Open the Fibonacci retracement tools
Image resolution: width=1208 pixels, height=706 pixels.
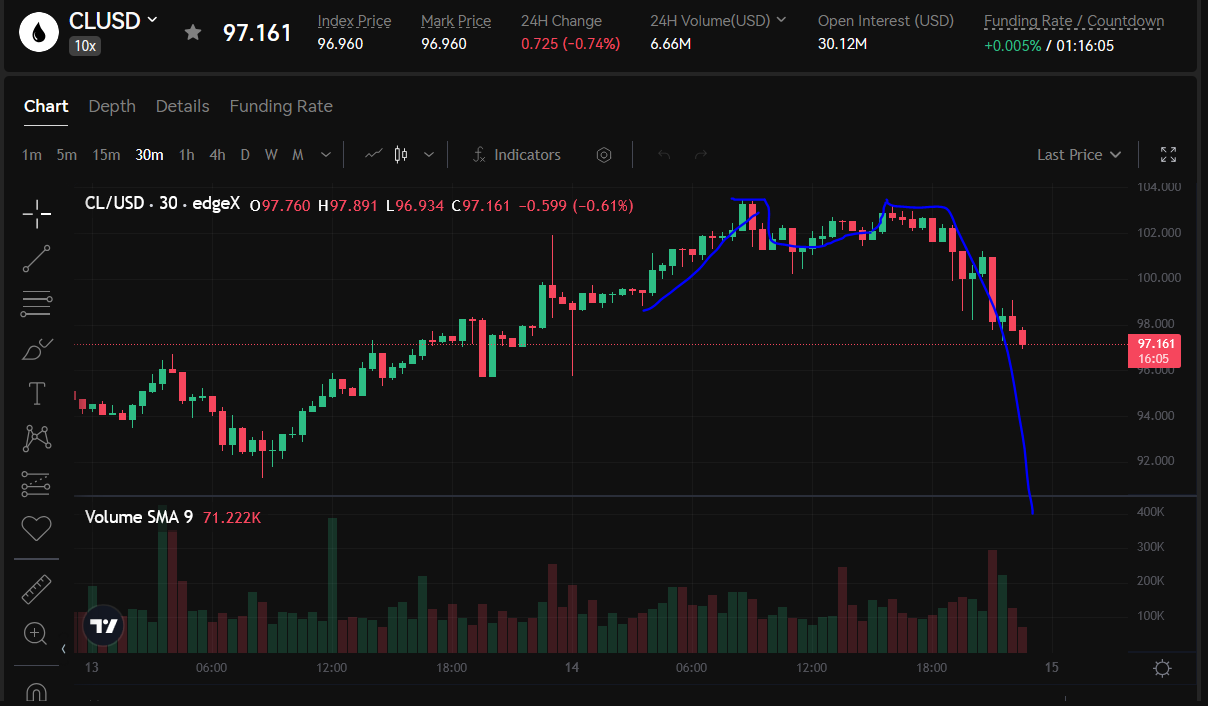tap(37, 304)
